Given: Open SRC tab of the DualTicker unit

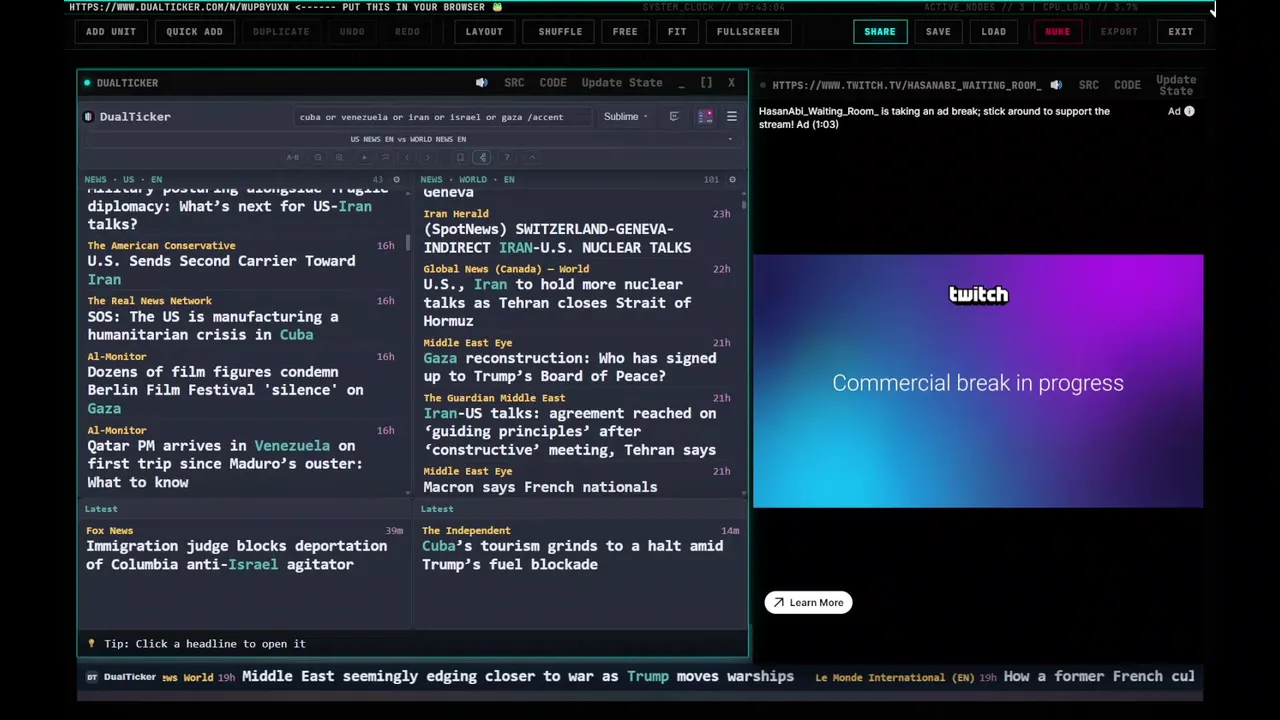Looking at the screenshot, I should coord(514,83).
